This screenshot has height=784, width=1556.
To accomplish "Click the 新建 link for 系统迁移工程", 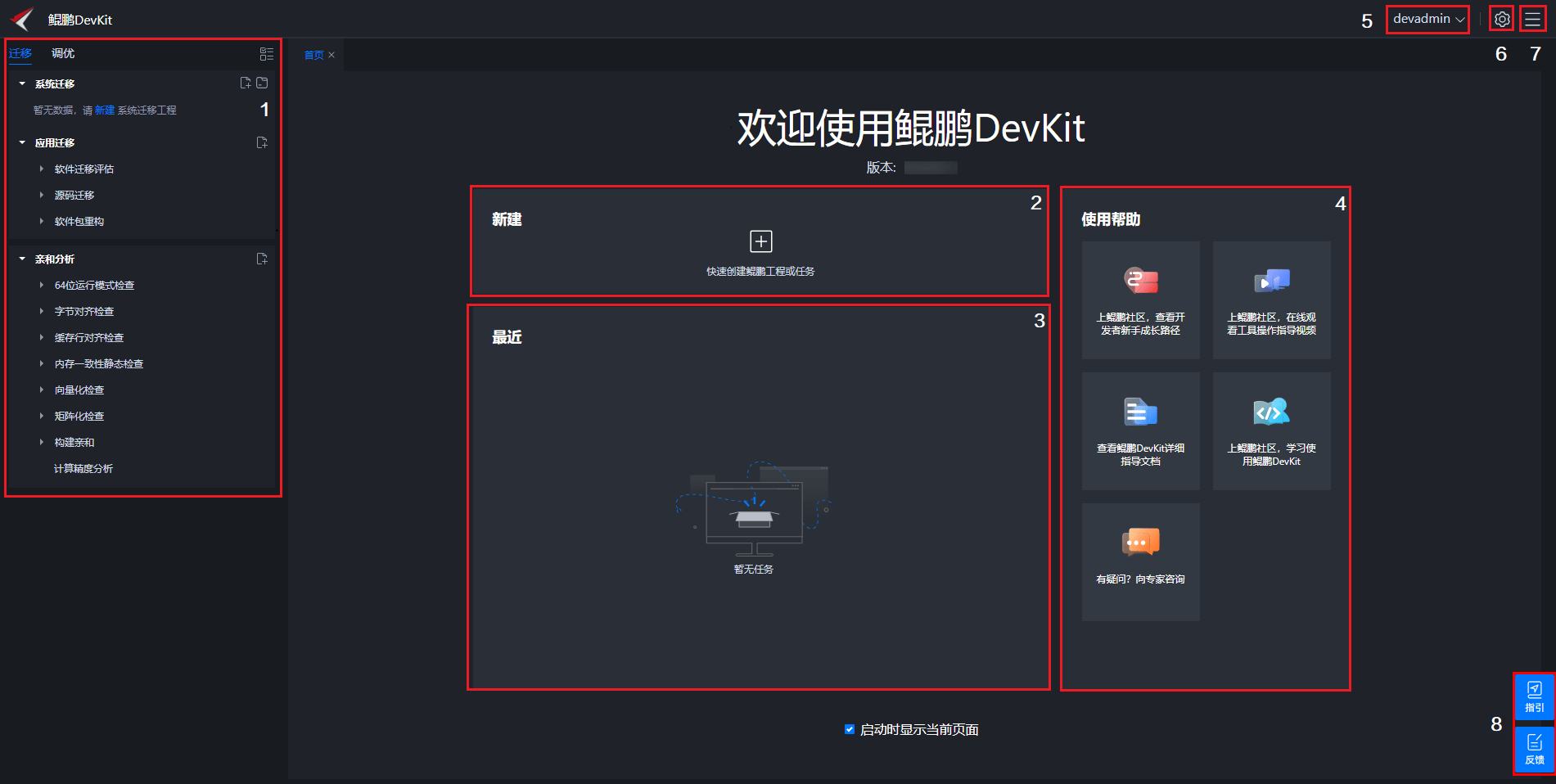I will pyautogui.click(x=105, y=110).
